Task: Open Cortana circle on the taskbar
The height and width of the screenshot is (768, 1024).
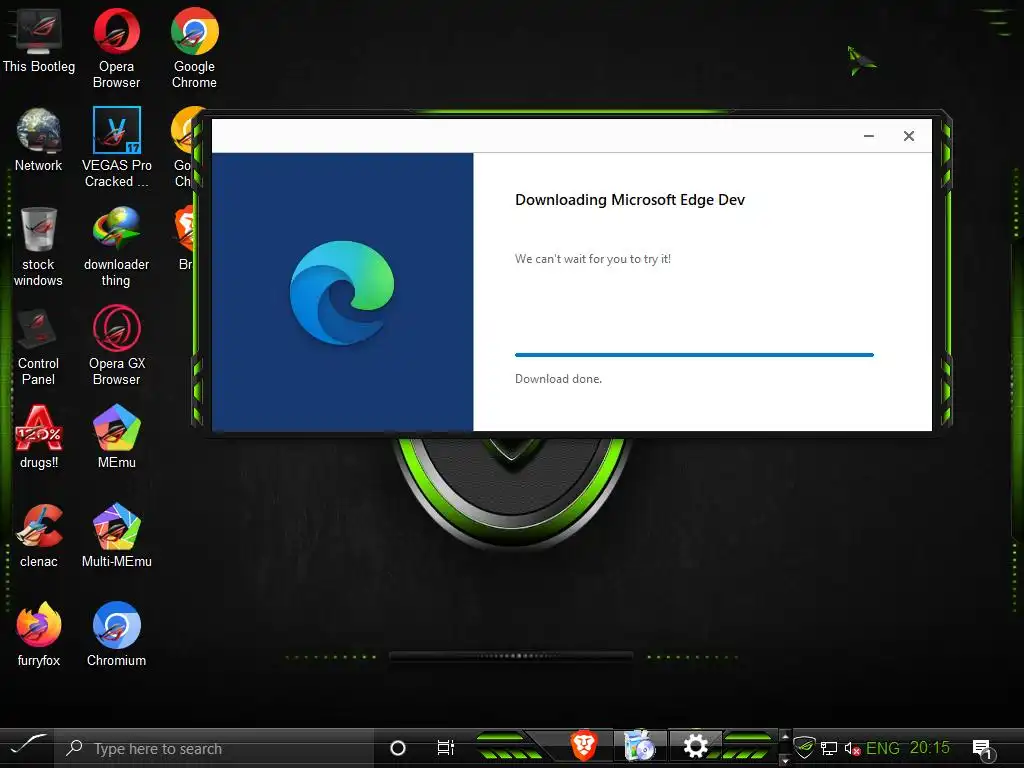Action: pos(397,748)
